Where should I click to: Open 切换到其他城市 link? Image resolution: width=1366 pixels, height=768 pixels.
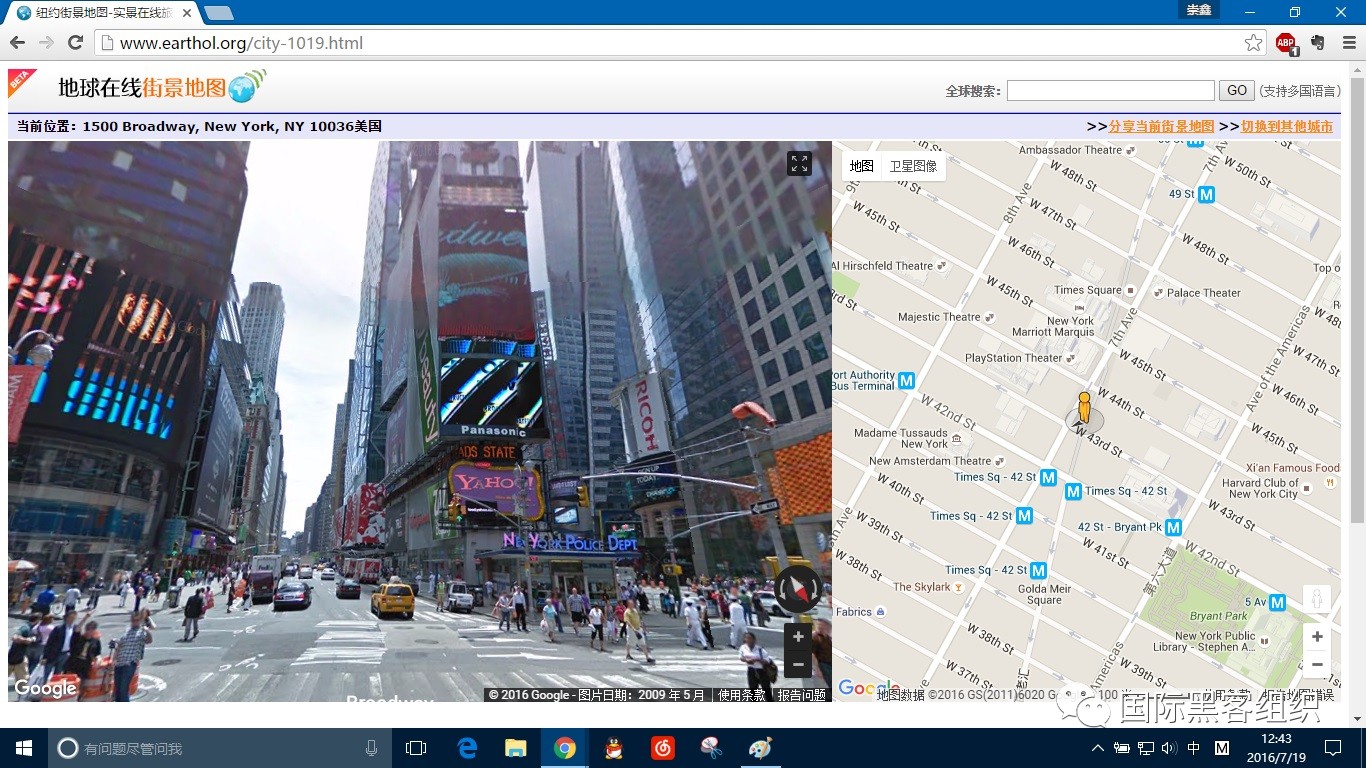pyautogui.click(x=1287, y=127)
